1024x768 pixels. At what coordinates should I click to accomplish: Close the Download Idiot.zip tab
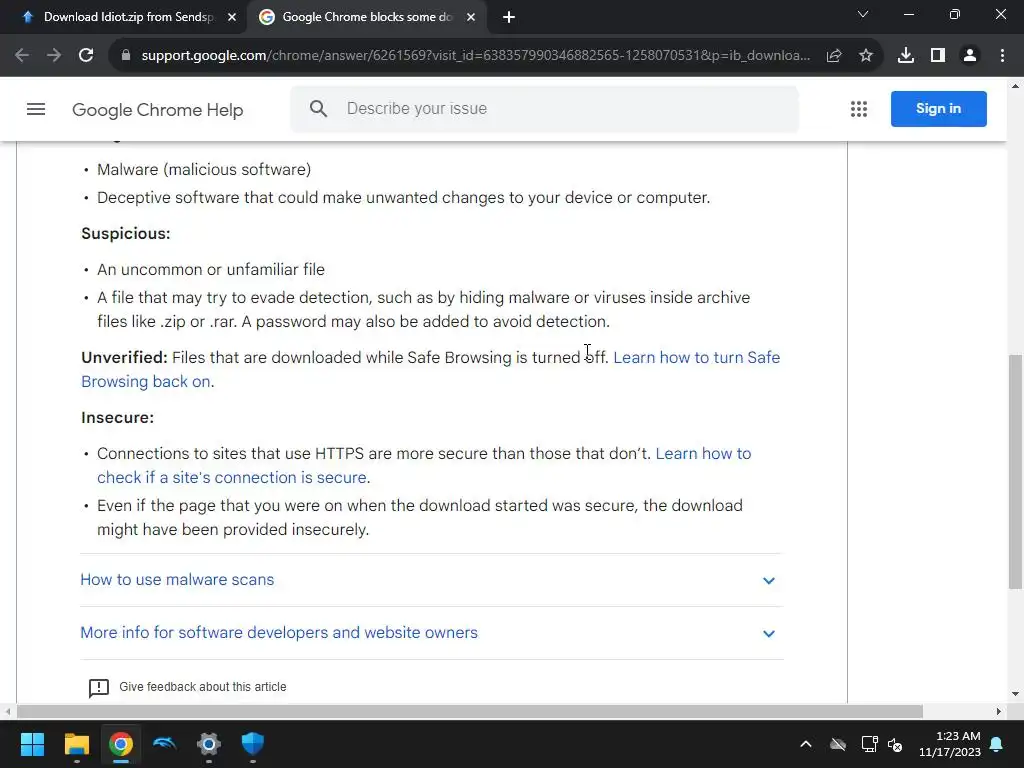[232, 17]
